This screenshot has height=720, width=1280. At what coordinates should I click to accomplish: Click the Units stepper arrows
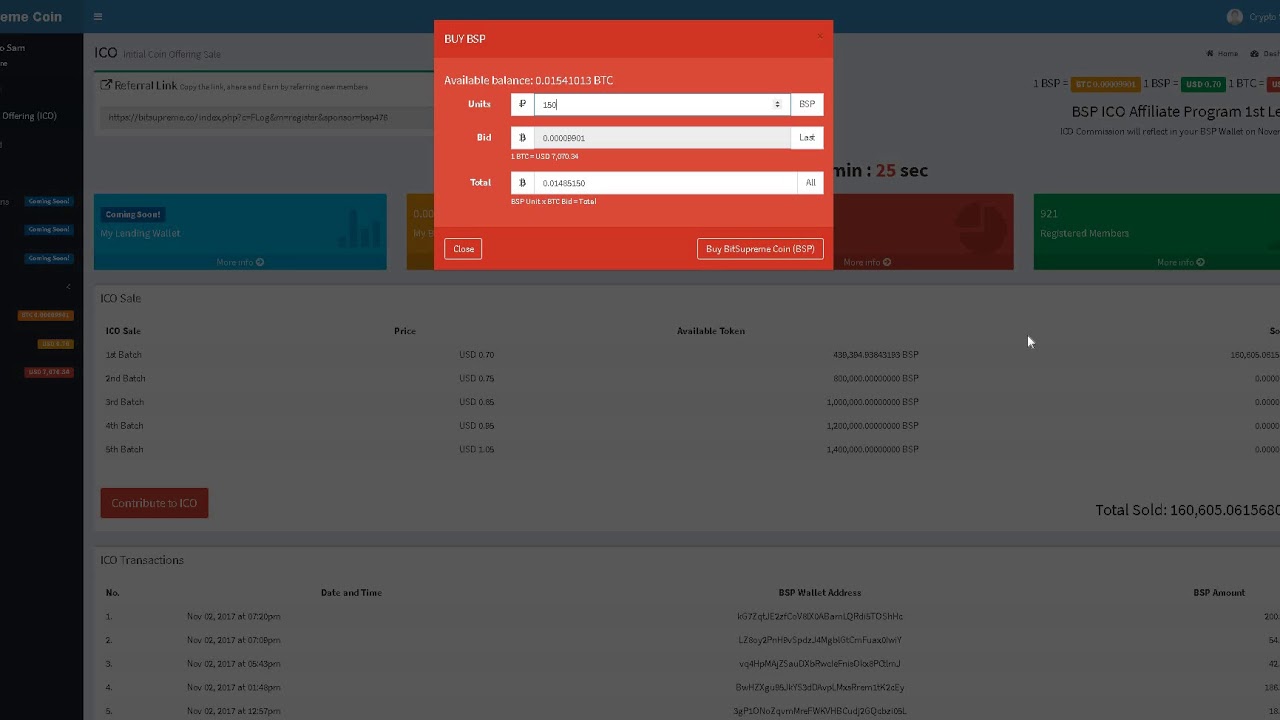click(x=778, y=104)
